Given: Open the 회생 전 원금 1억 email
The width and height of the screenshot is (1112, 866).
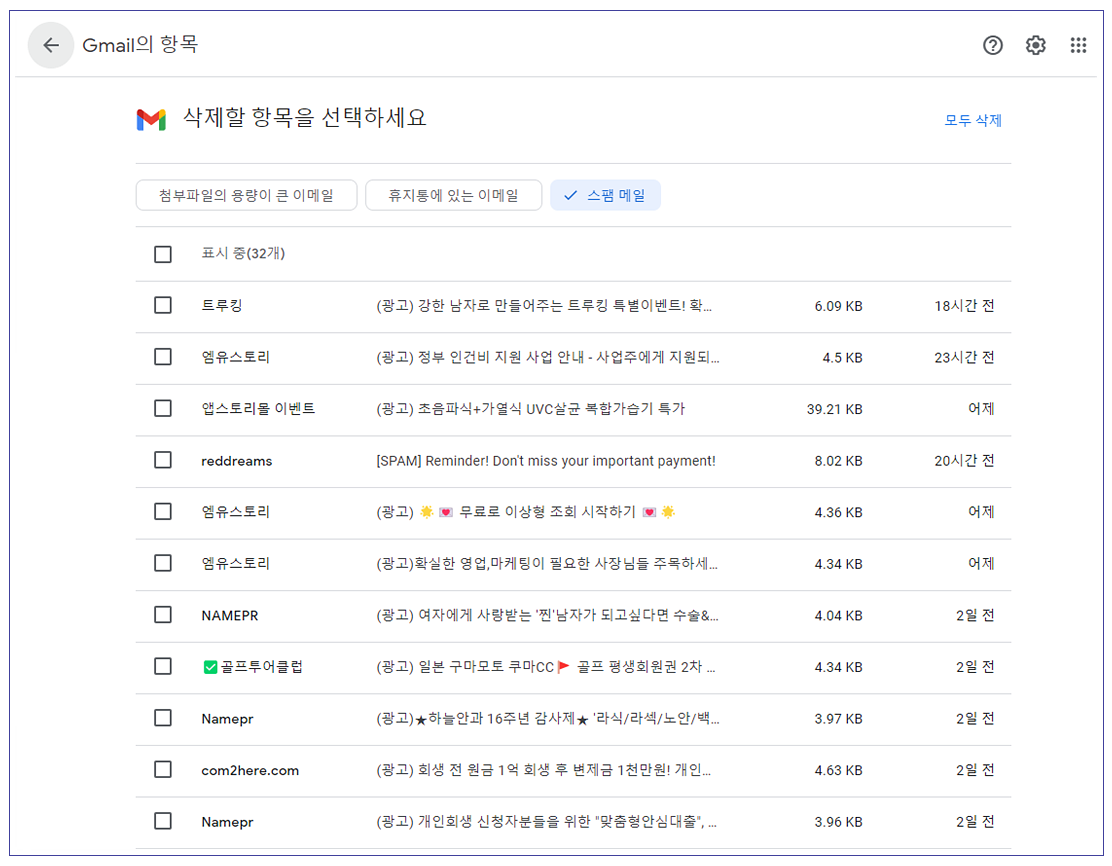Looking at the screenshot, I should (x=543, y=770).
